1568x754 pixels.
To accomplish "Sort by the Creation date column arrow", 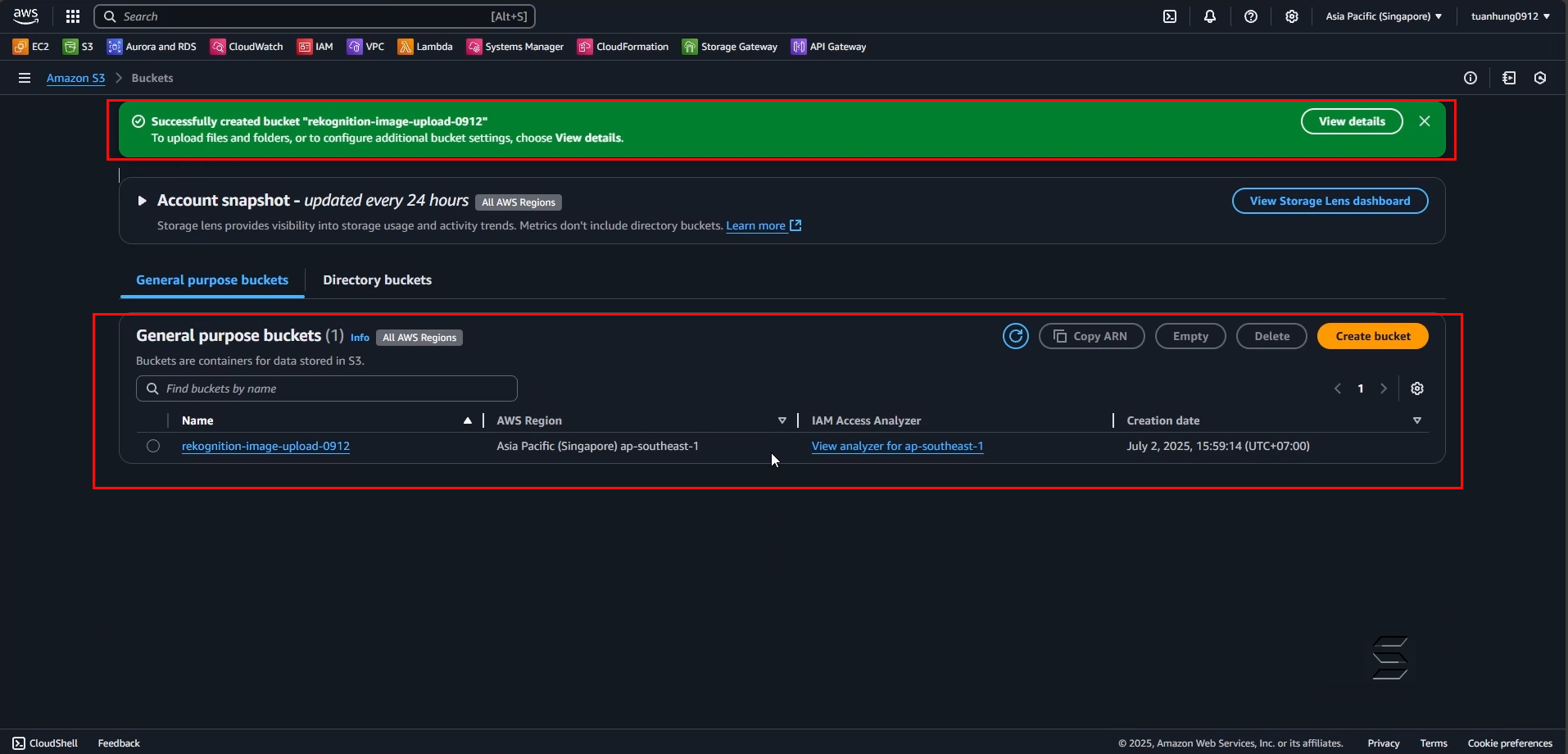I will coord(1417,420).
